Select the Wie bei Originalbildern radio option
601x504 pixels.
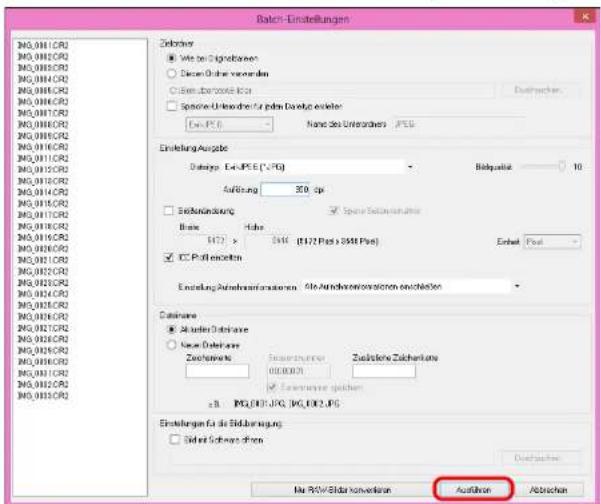[171, 58]
